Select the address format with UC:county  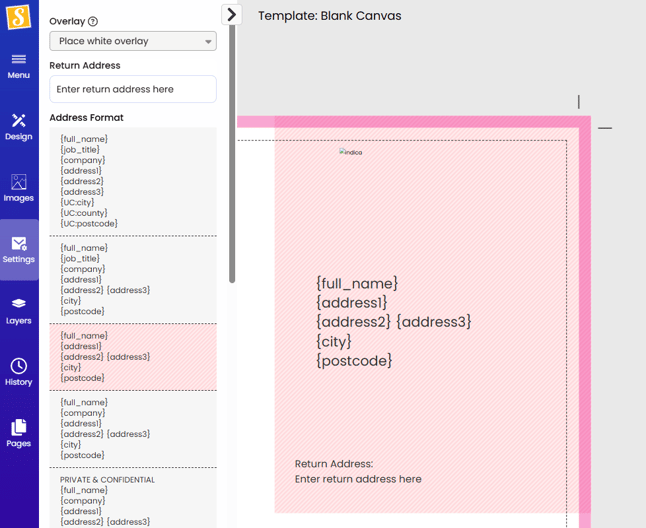133,181
